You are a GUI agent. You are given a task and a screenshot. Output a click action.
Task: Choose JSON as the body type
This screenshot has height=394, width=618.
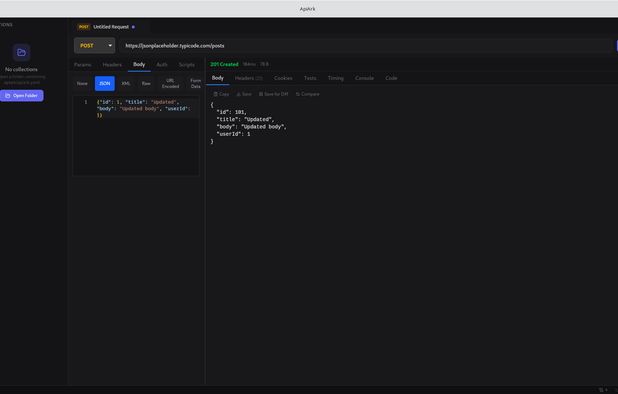point(105,84)
